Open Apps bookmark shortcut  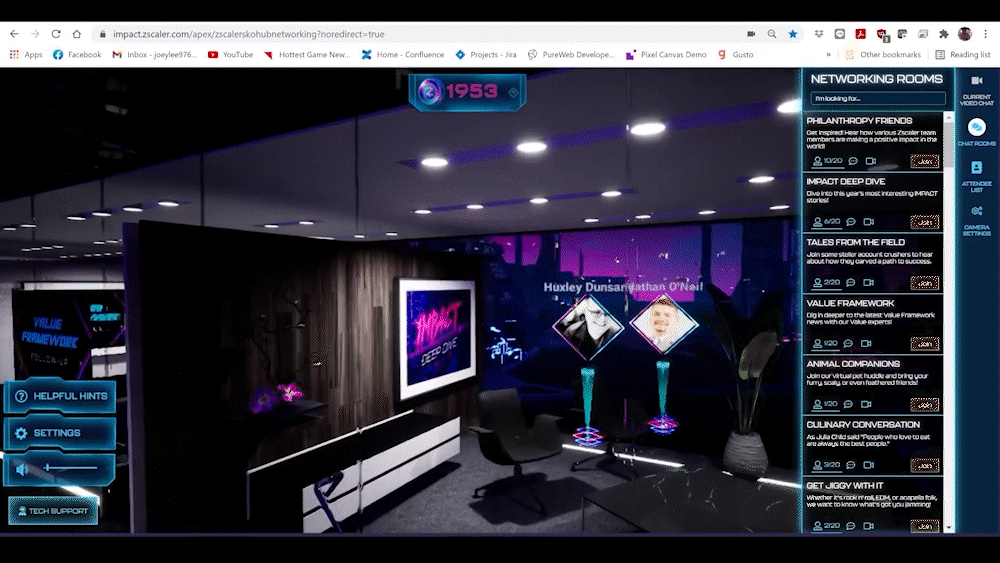26,55
